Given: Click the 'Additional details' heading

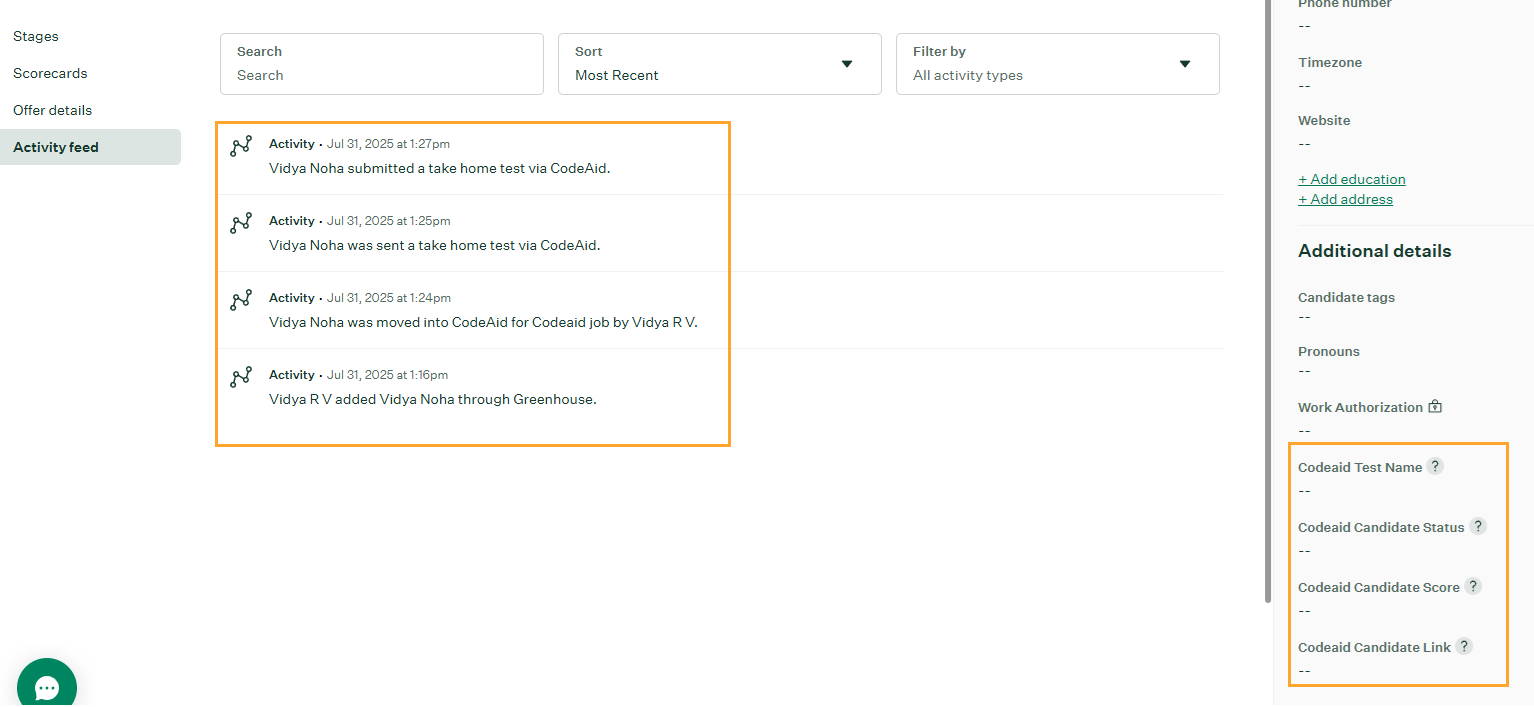Looking at the screenshot, I should pos(1374,251).
